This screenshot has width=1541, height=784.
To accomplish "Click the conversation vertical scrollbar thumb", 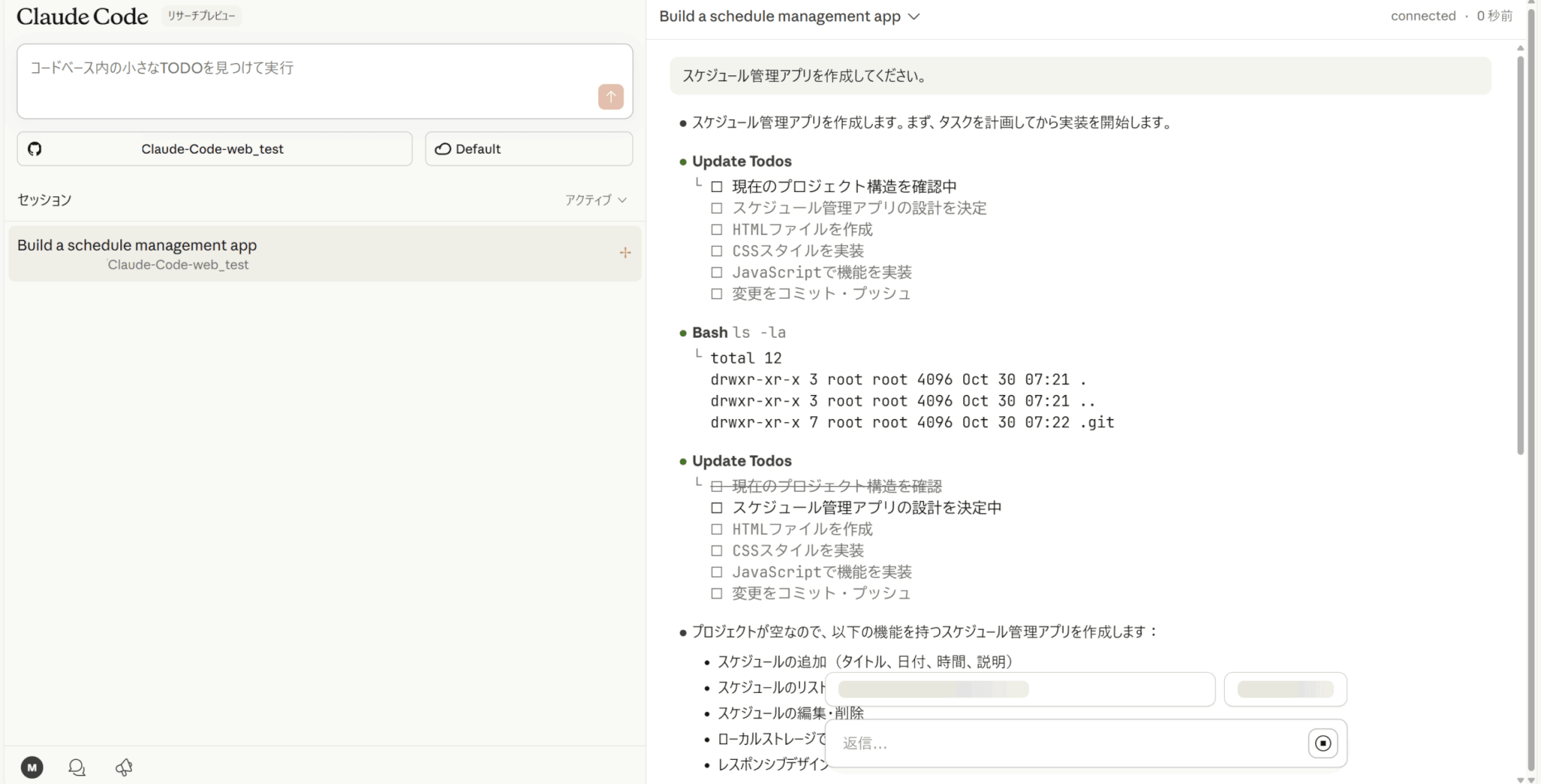I will tap(1520, 256).
